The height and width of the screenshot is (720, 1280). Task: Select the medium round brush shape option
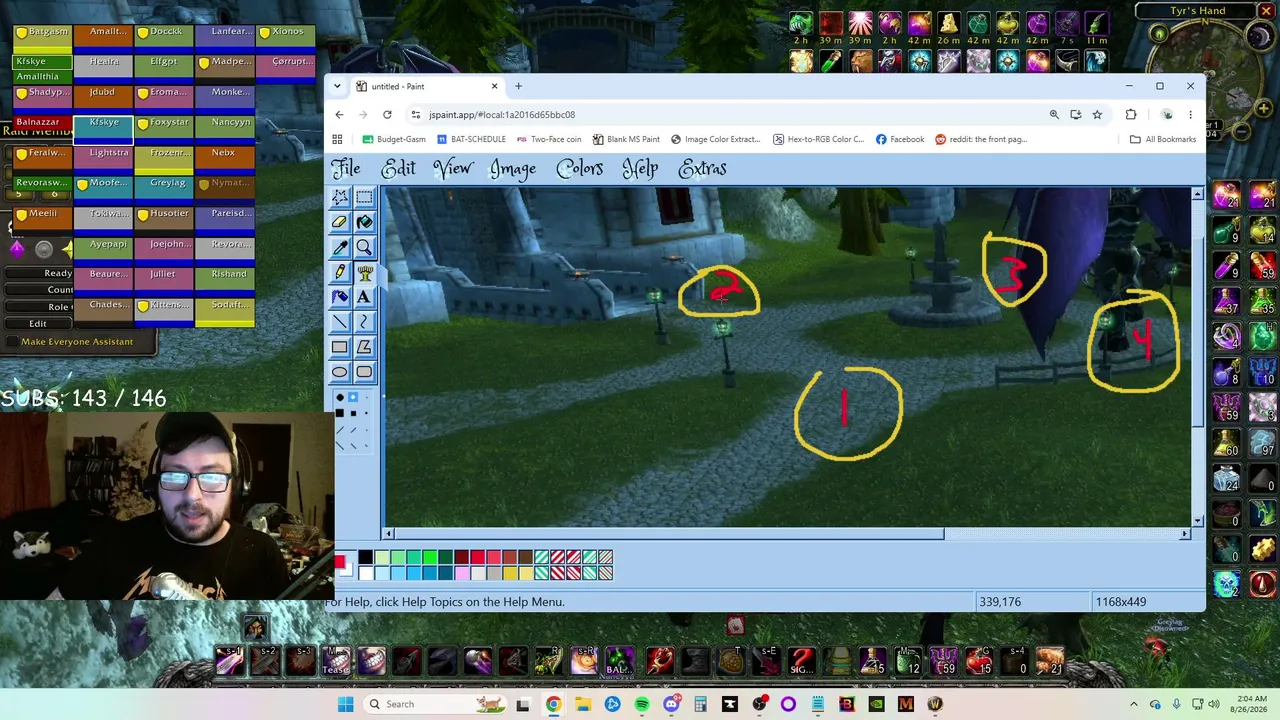[352, 397]
